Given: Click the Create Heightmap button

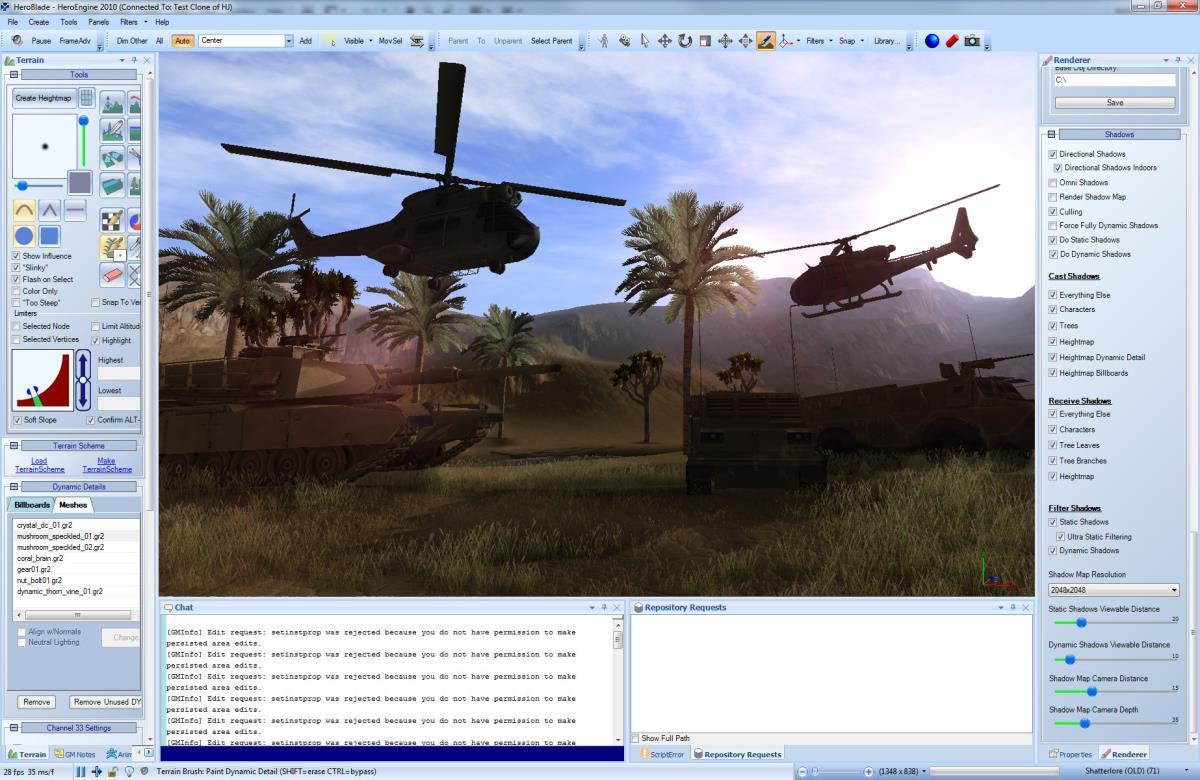Looking at the screenshot, I should click(44, 98).
